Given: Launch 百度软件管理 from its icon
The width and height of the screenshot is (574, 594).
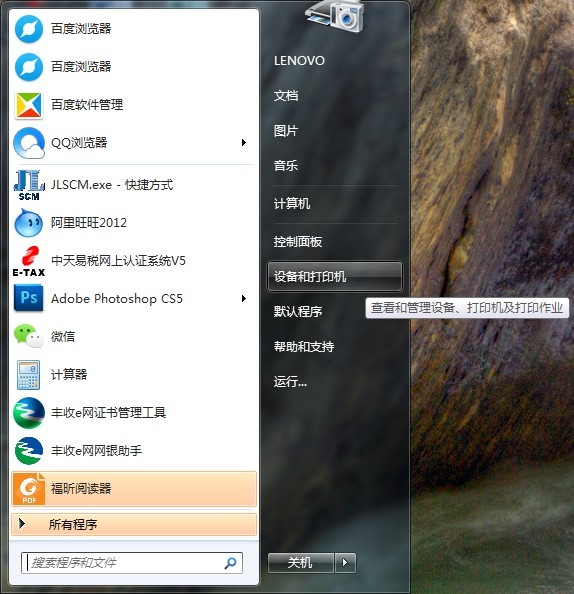Looking at the screenshot, I should (x=28, y=105).
